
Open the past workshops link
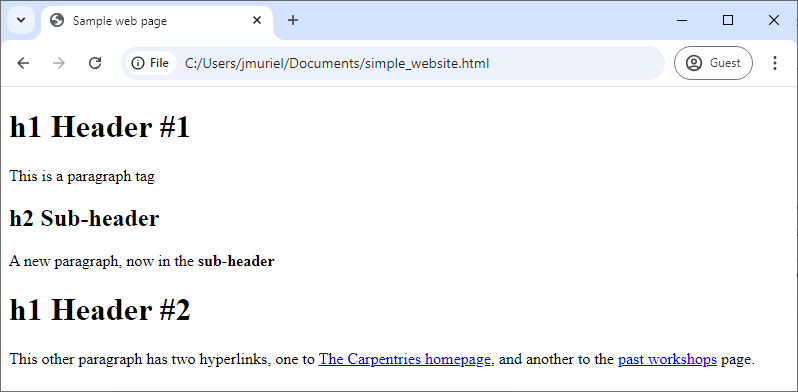tap(667, 359)
